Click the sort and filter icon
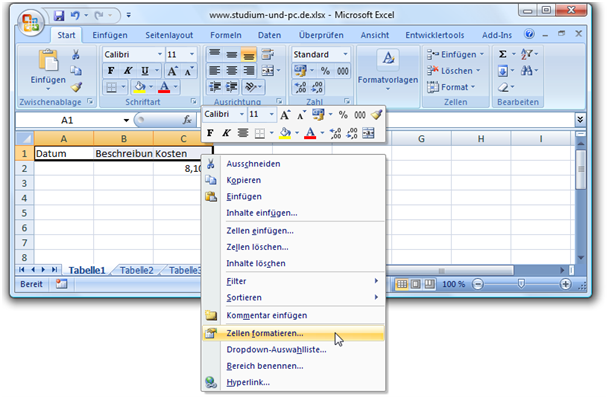 (x=527, y=54)
